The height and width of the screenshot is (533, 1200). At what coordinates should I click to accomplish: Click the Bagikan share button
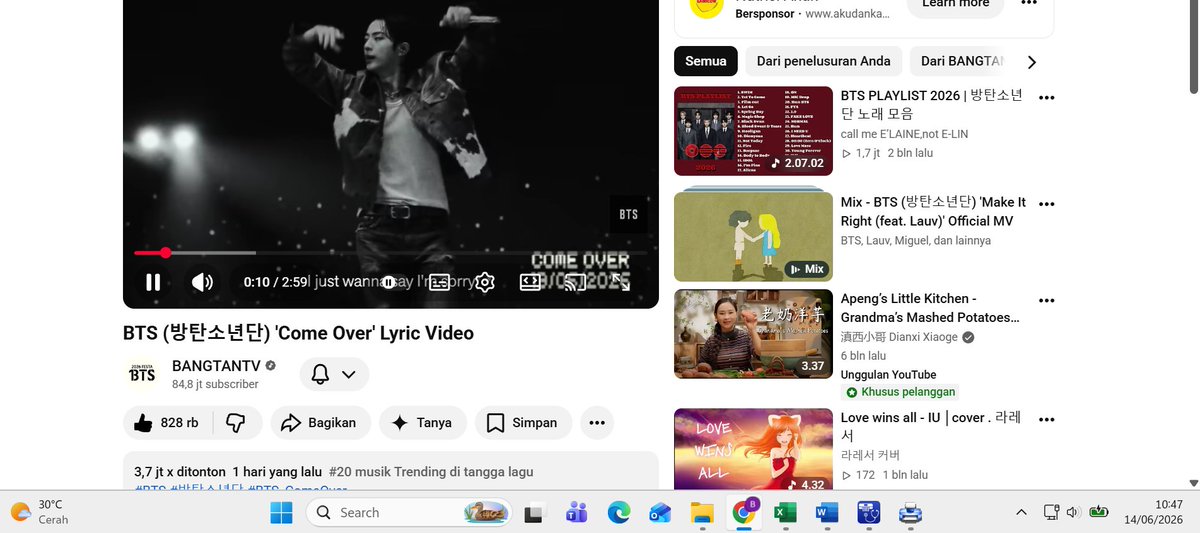pos(320,423)
